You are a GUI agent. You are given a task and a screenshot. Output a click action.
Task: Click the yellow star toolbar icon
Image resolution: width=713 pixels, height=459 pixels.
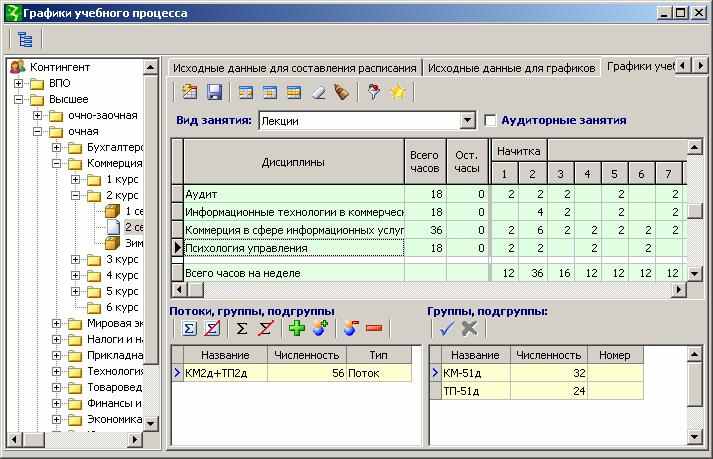398,92
